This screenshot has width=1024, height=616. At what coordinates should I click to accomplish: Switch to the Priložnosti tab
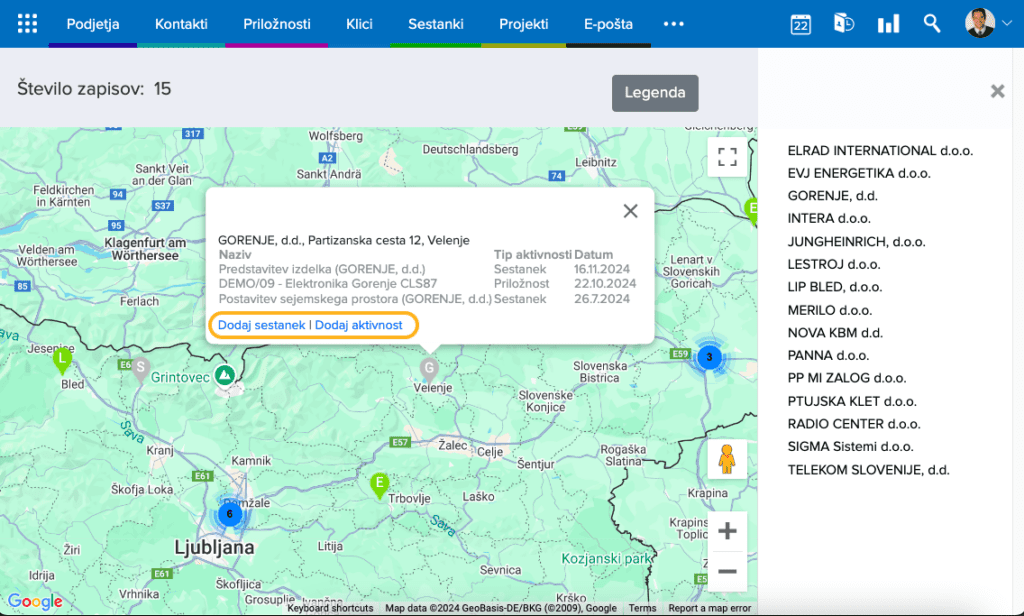[x=276, y=24]
